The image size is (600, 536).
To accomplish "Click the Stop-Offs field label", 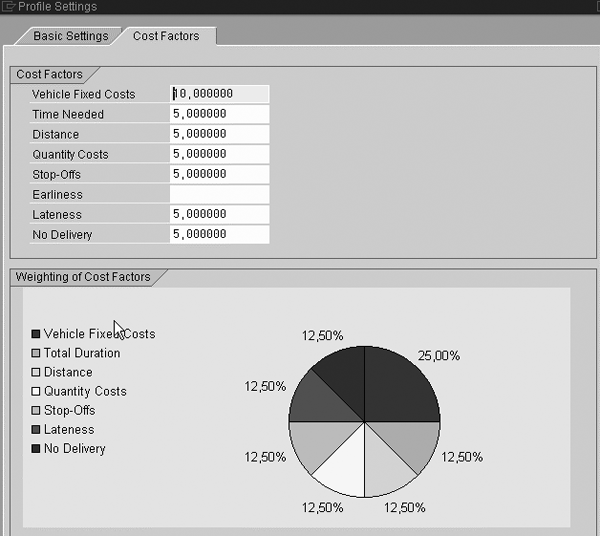I will [56, 174].
